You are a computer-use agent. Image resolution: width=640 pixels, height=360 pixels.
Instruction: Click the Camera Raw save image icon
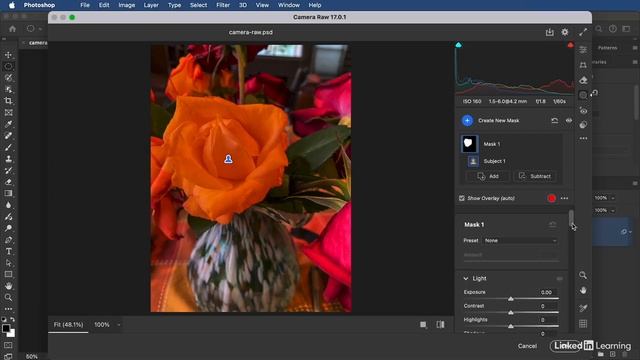549,32
